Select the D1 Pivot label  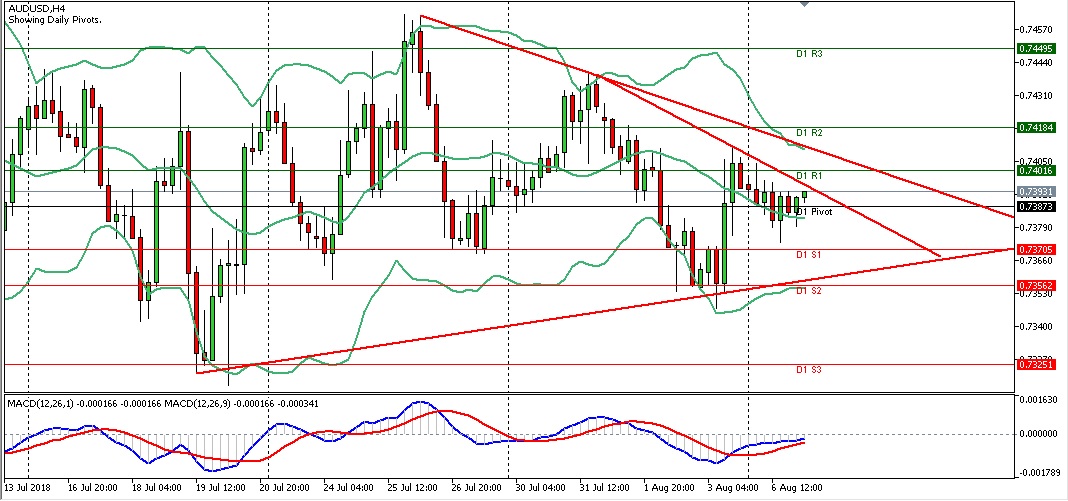click(x=814, y=212)
